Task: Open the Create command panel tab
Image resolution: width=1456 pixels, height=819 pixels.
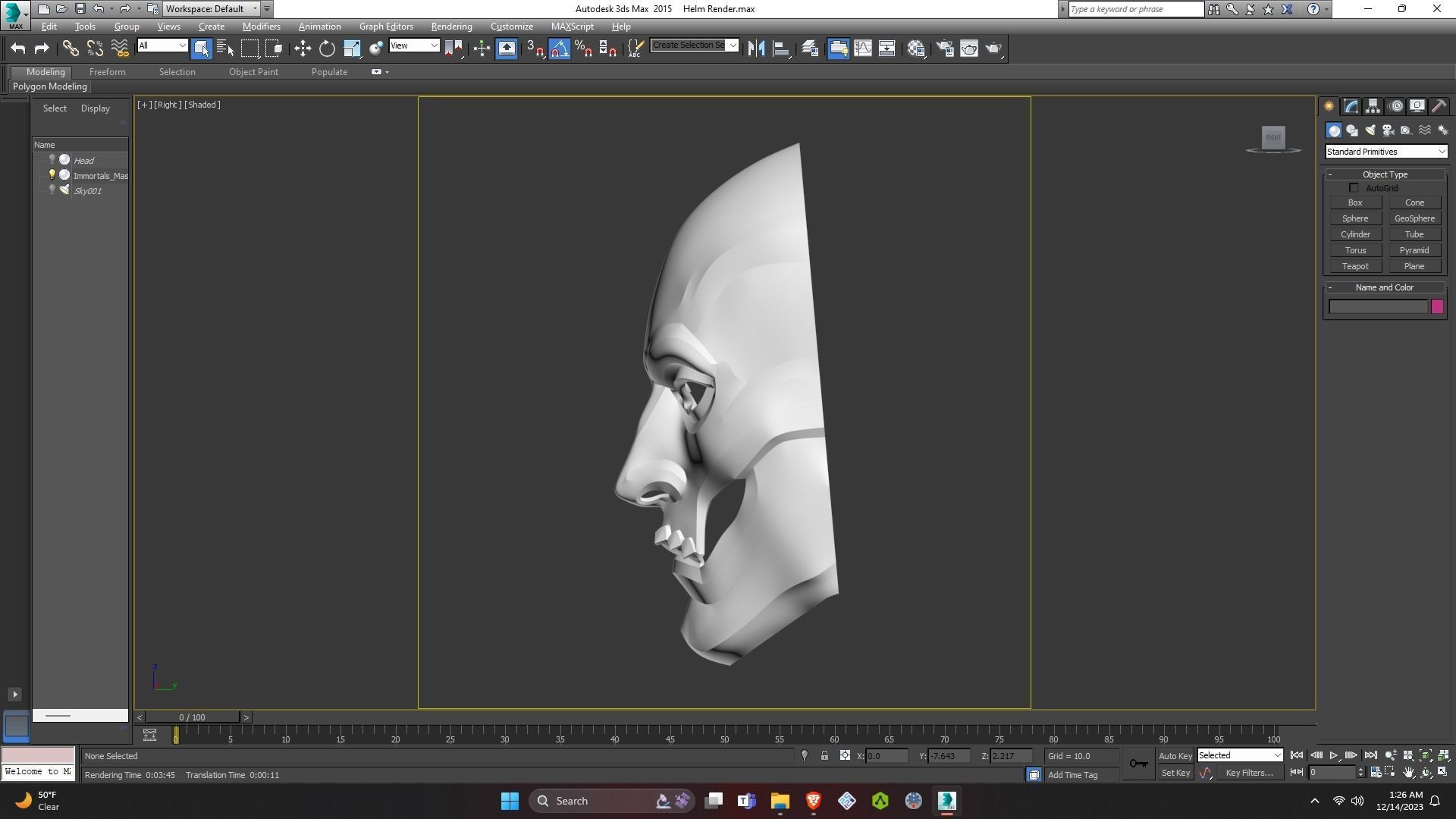Action: point(1329,106)
